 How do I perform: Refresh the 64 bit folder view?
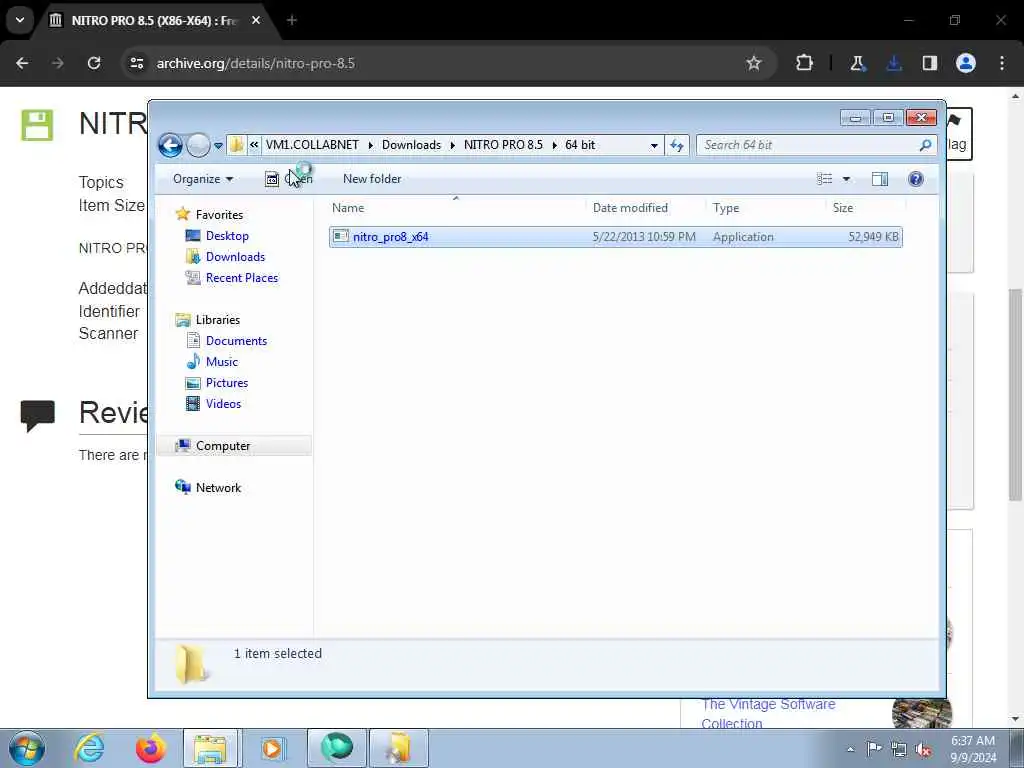click(x=677, y=145)
